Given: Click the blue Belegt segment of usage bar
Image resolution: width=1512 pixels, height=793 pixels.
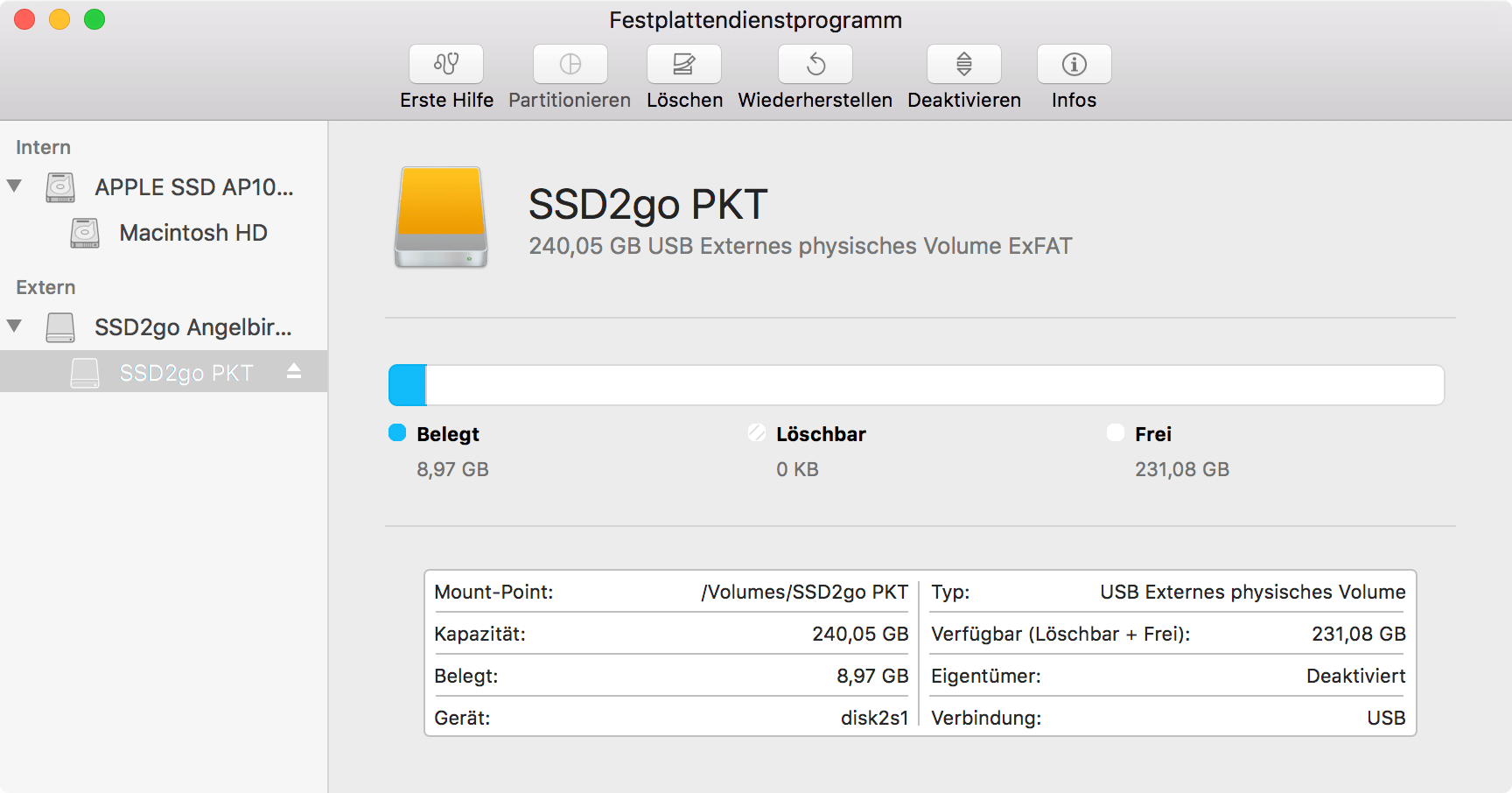Looking at the screenshot, I should [x=408, y=385].
